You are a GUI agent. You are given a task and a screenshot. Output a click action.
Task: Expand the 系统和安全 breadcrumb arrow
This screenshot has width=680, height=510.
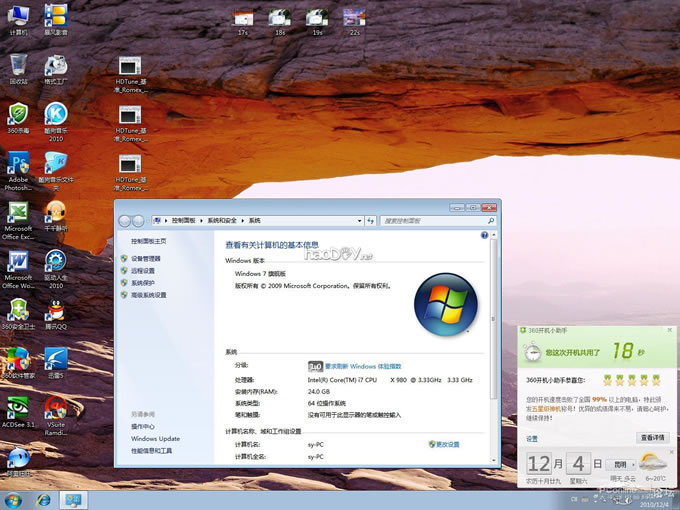click(242, 220)
